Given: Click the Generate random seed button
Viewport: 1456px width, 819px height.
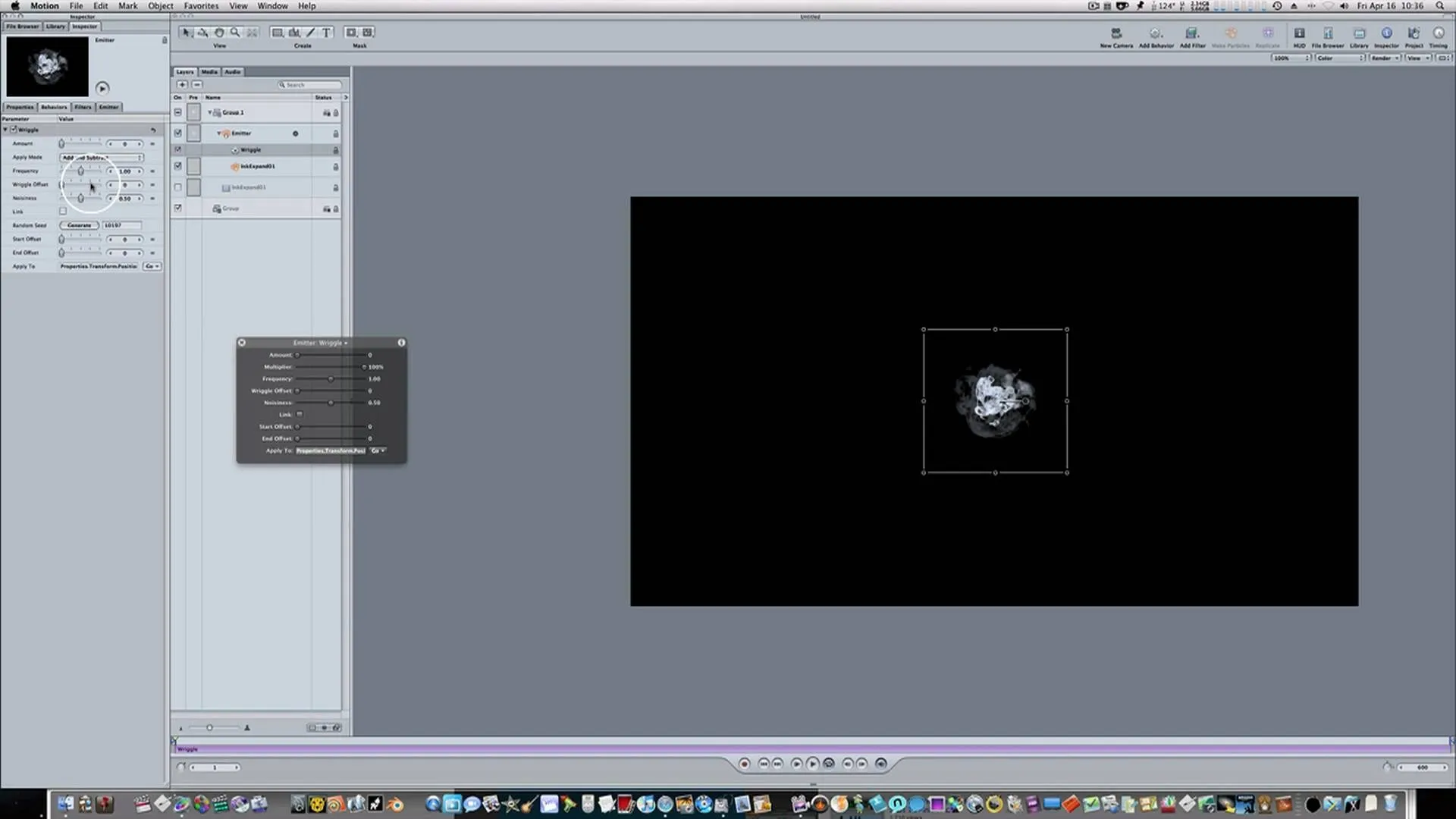Looking at the screenshot, I should [x=79, y=225].
